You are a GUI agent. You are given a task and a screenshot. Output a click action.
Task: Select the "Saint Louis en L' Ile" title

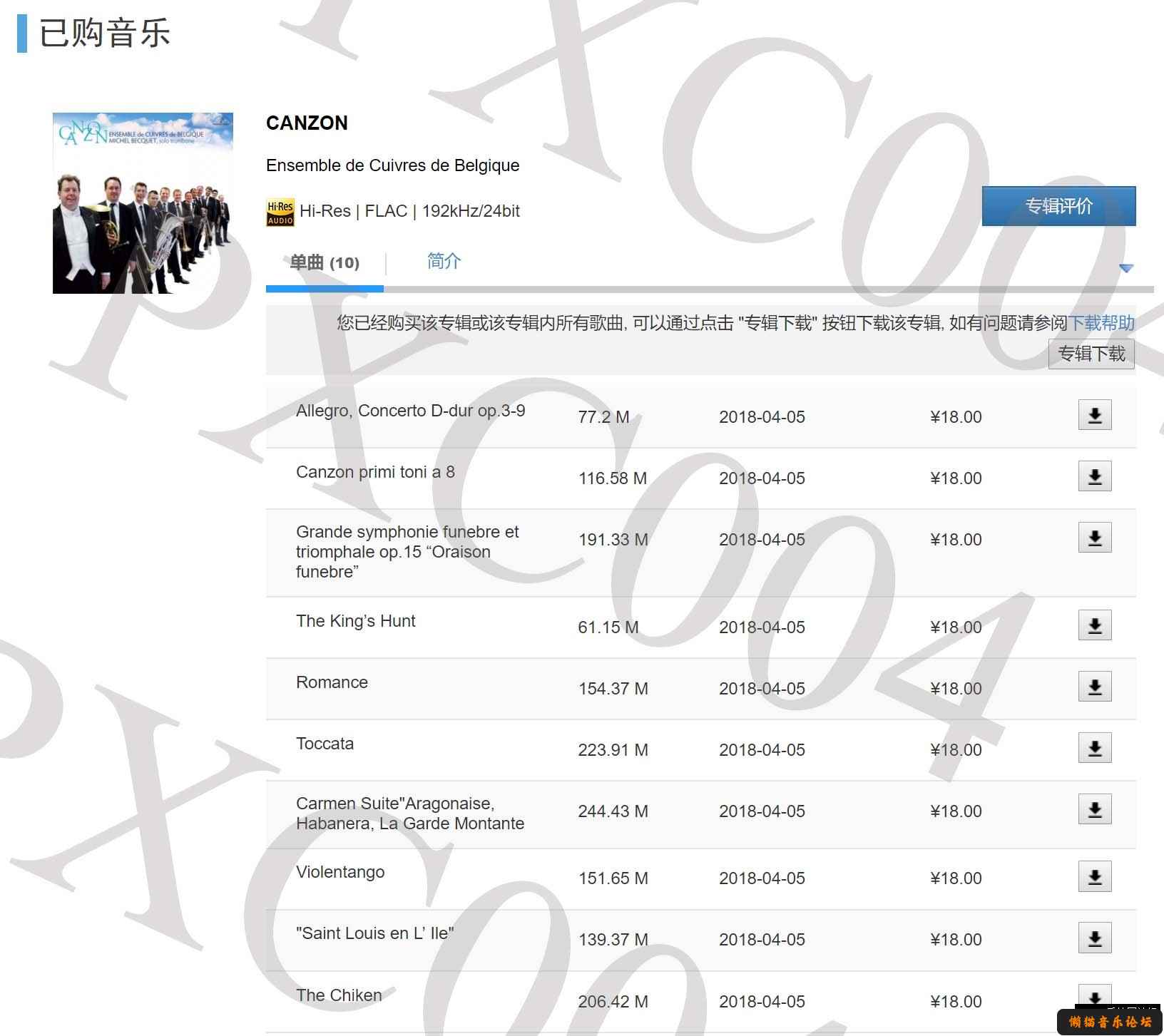click(375, 933)
